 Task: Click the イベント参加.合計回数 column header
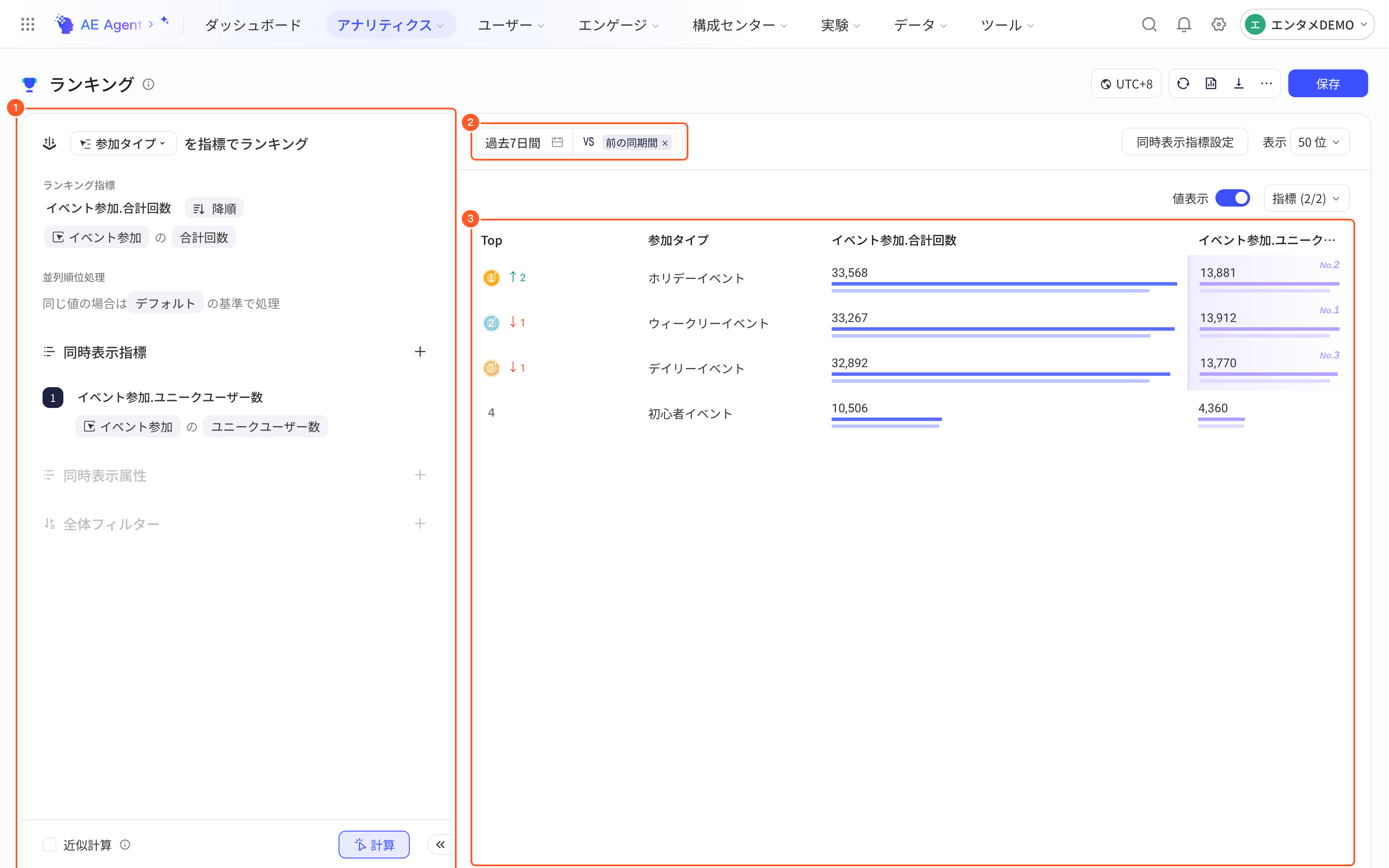pyautogui.click(x=894, y=240)
